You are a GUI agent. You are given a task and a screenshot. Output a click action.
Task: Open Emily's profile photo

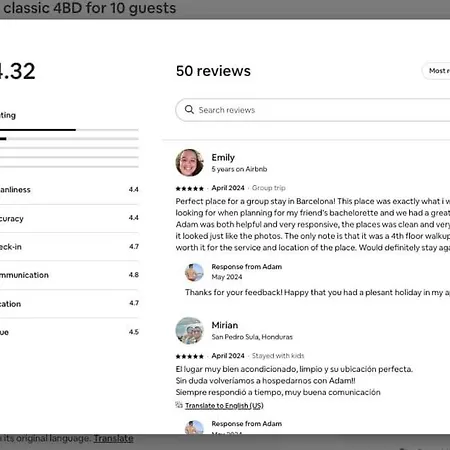pos(189,163)
